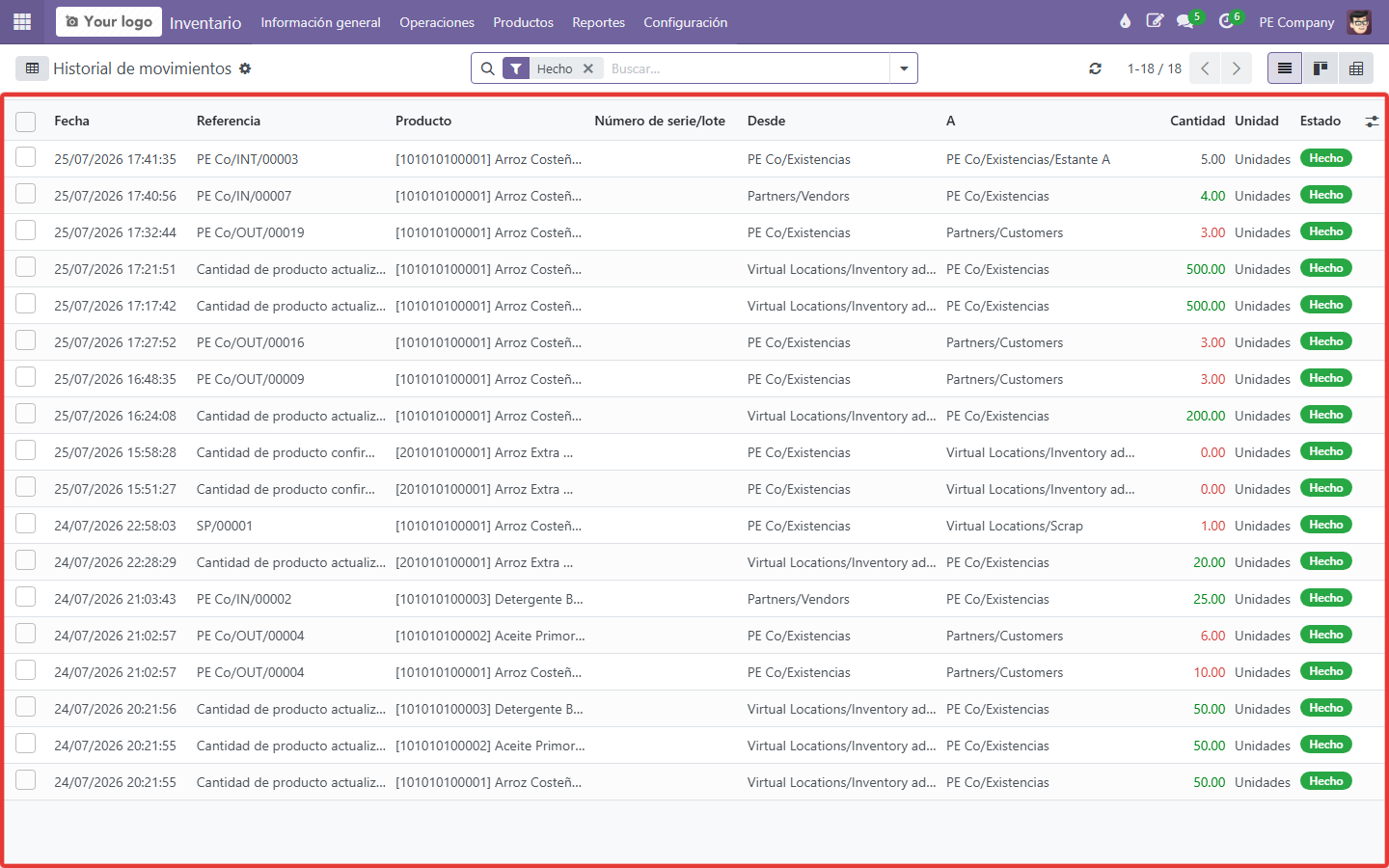Select the SP/00001 row checkbox

click(x=26, y=525)
